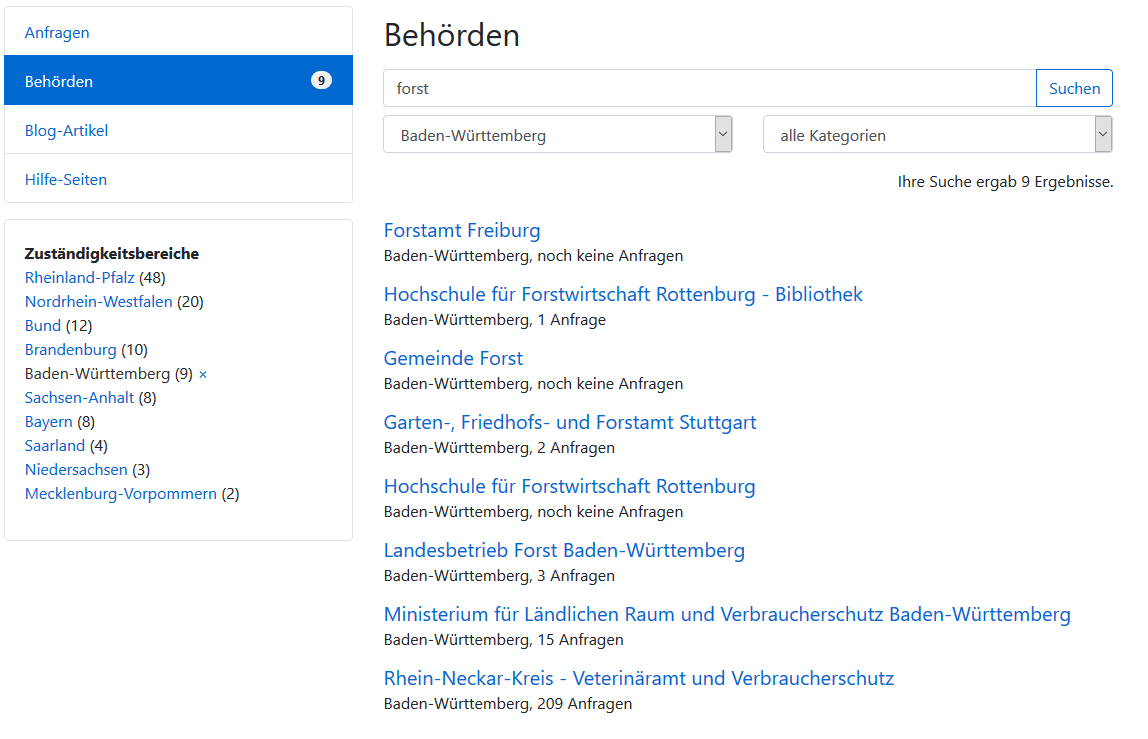The height and width of the screenshot is (739, 1148).
Task: Open the Anfragen sidebar section
Action: [178, 32]
